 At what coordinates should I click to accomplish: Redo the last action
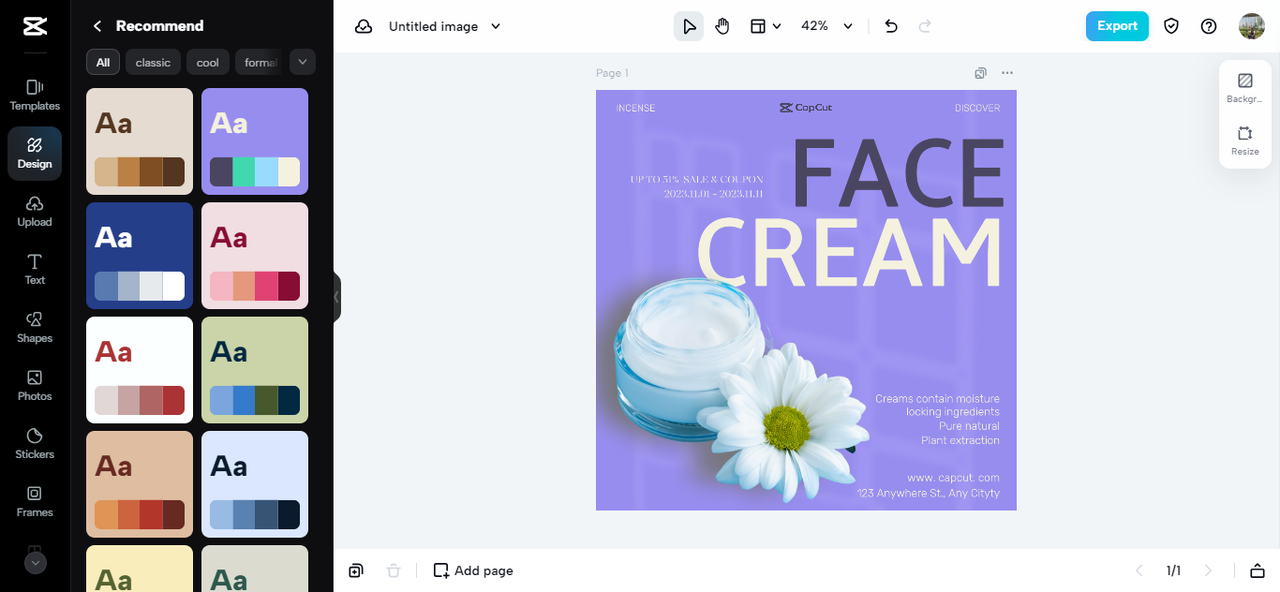click(x=925, y=26)
